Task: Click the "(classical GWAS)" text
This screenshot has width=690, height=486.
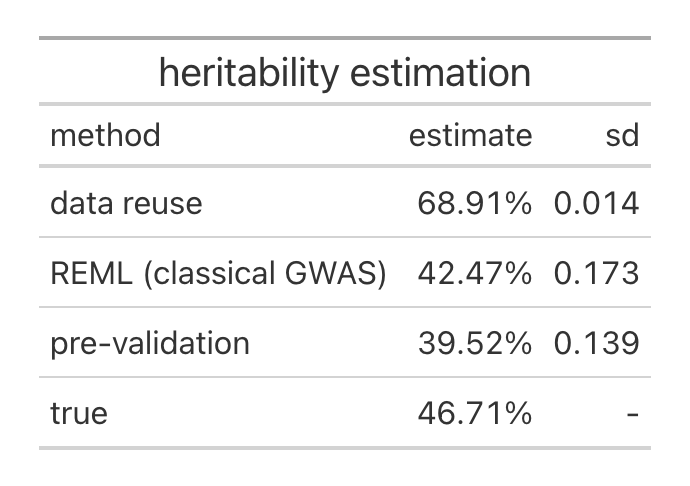Action: point(265,273)
